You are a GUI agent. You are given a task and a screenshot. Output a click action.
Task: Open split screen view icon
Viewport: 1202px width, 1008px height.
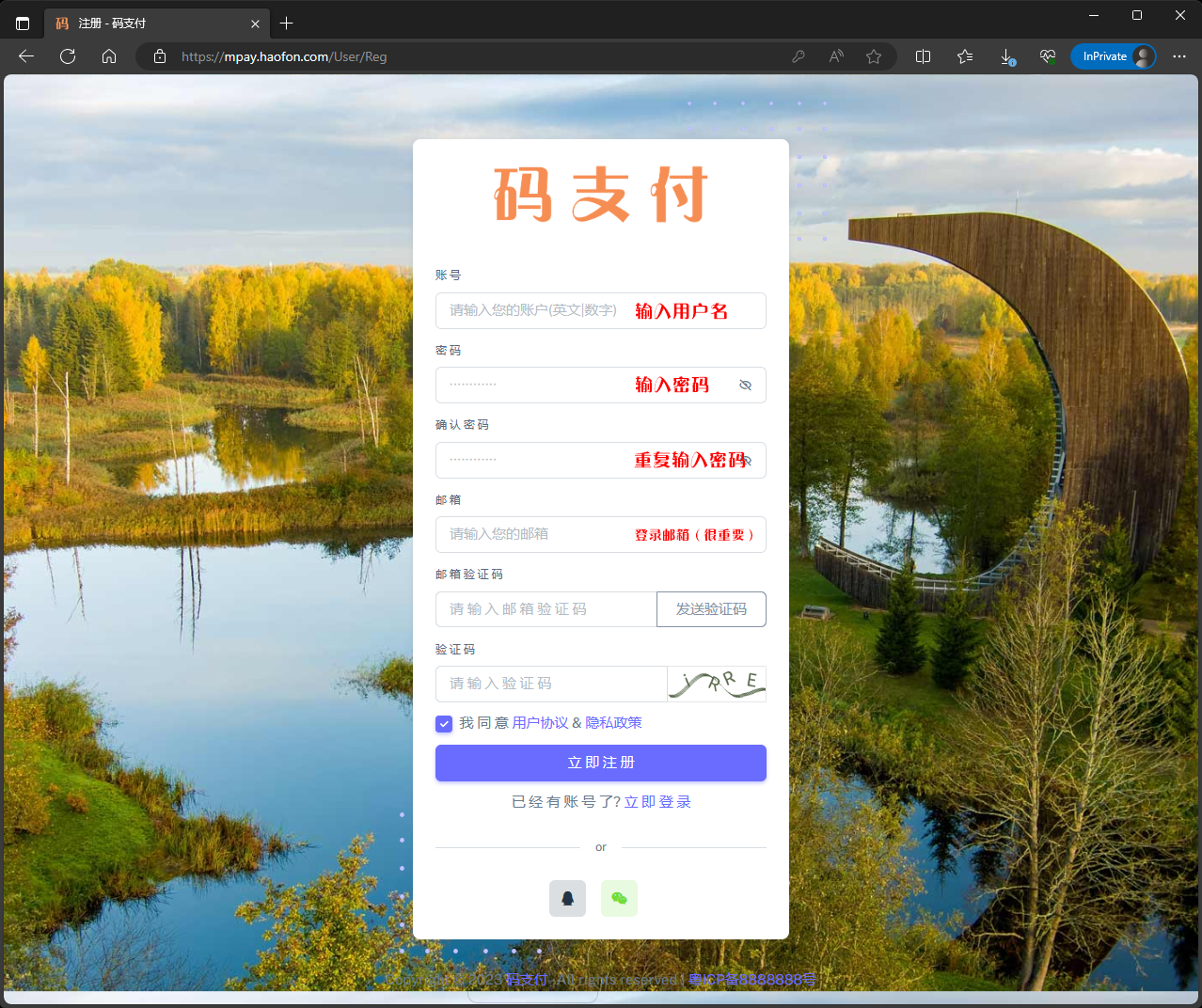pos(923,56)
